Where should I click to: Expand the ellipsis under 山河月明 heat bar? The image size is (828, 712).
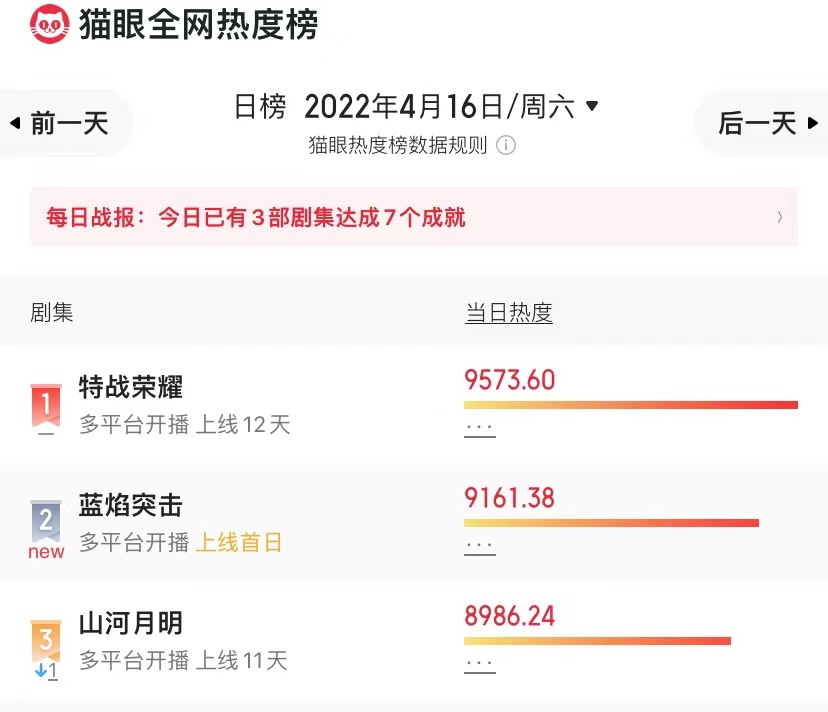pyautogui.click(x=479, y=664)
